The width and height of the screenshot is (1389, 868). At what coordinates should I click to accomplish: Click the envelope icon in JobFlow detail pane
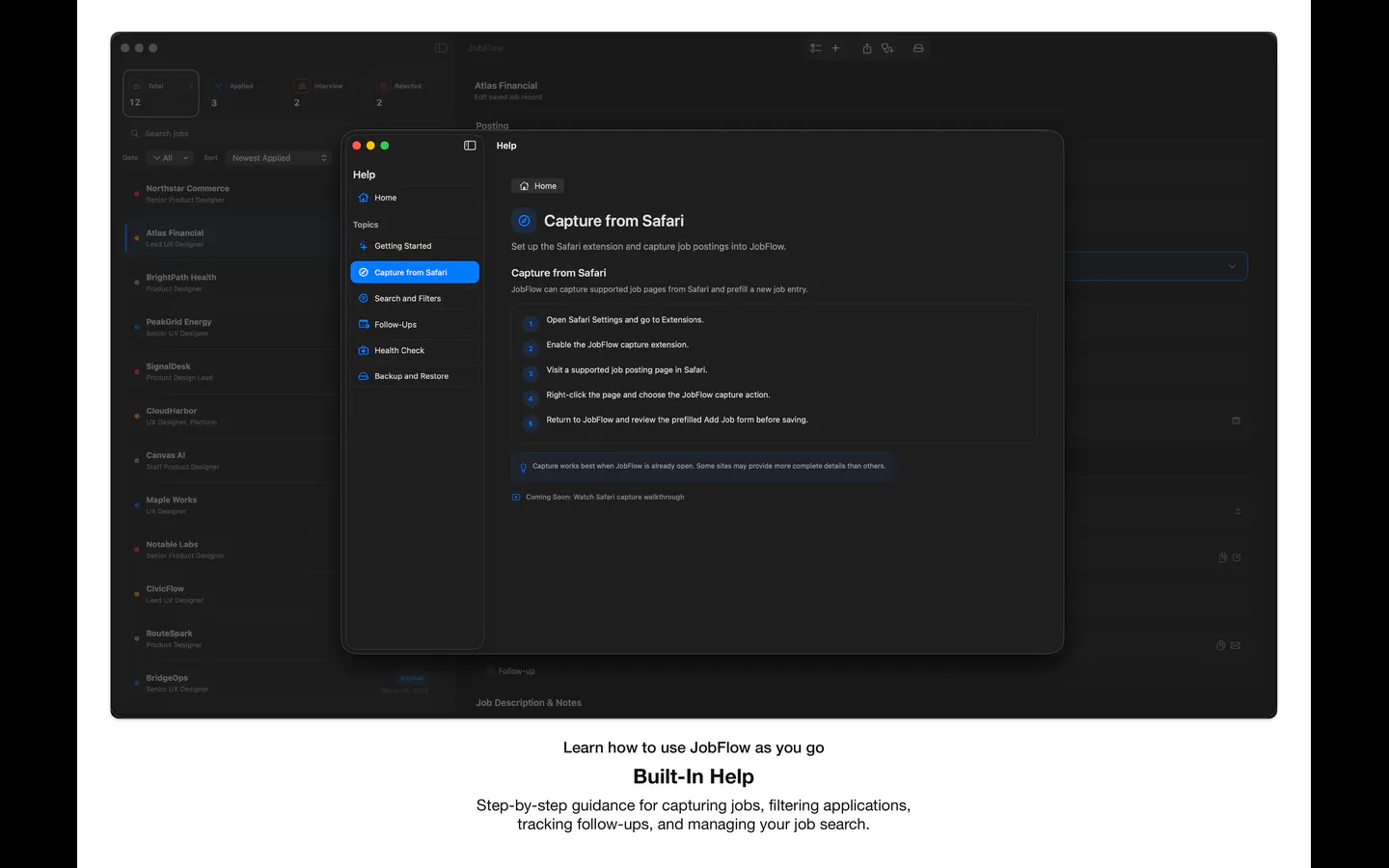(x=1236, y=645)
